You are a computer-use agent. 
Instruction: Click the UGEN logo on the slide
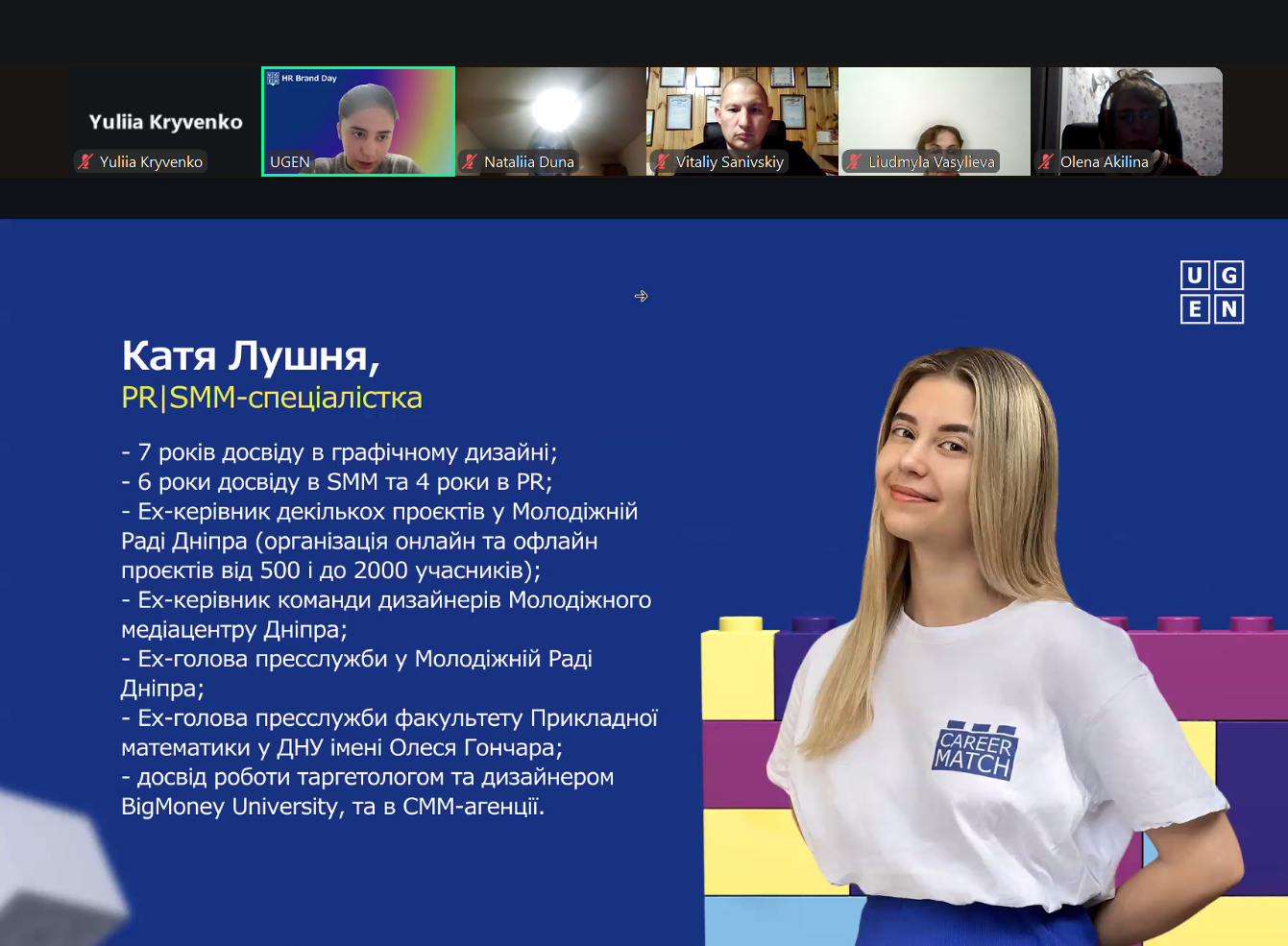[x=1211, y=292]
